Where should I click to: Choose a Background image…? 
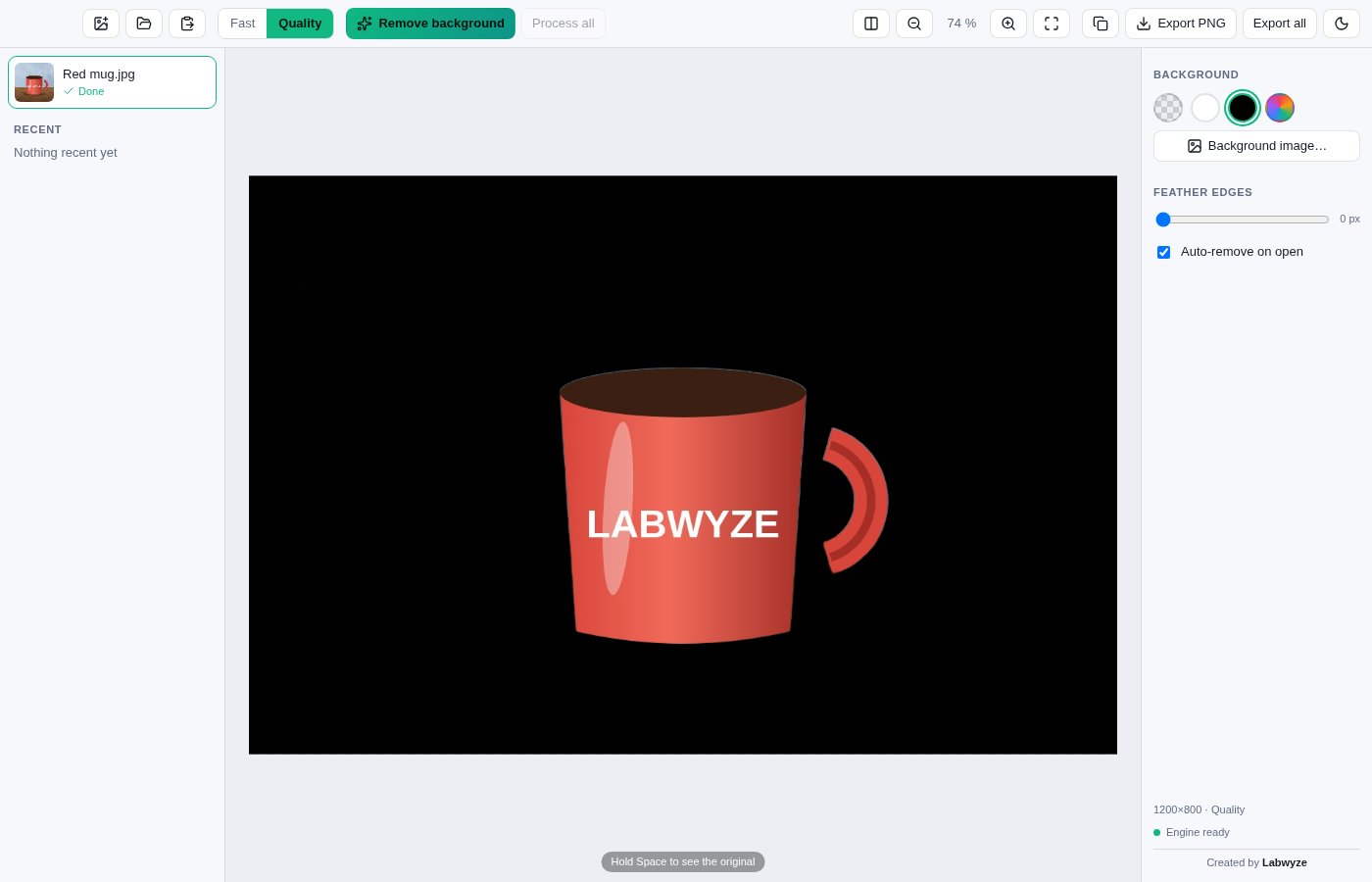tap(1256, 146)
